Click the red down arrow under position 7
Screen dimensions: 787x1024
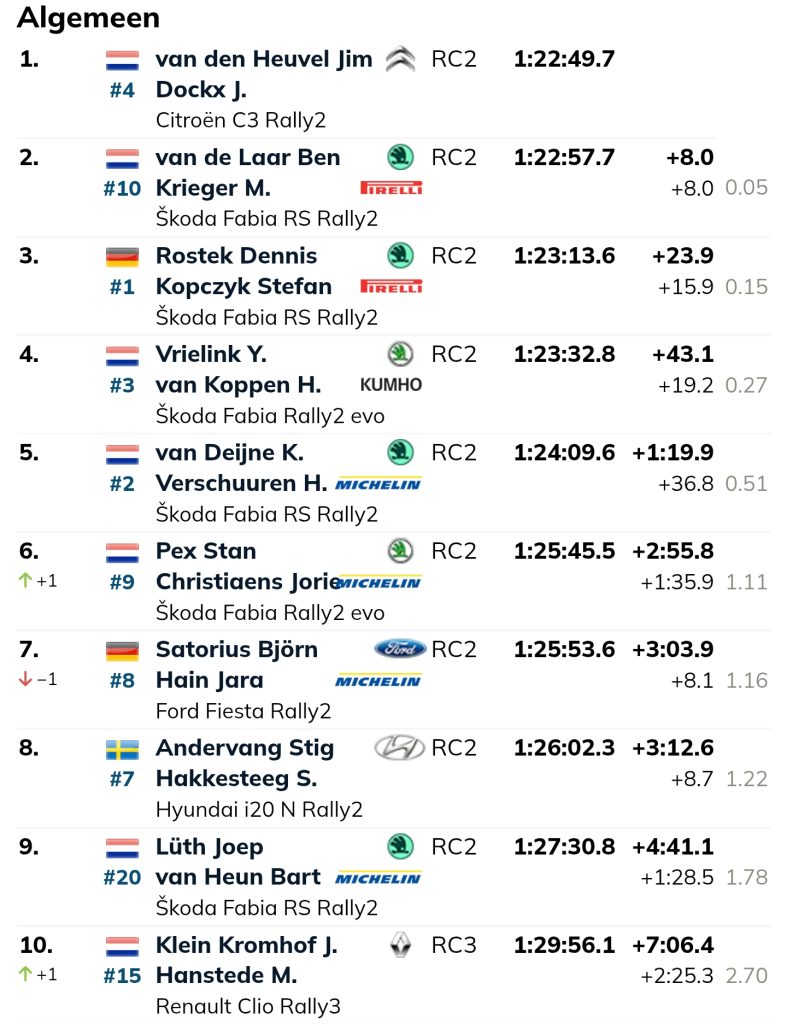(25, 679)
